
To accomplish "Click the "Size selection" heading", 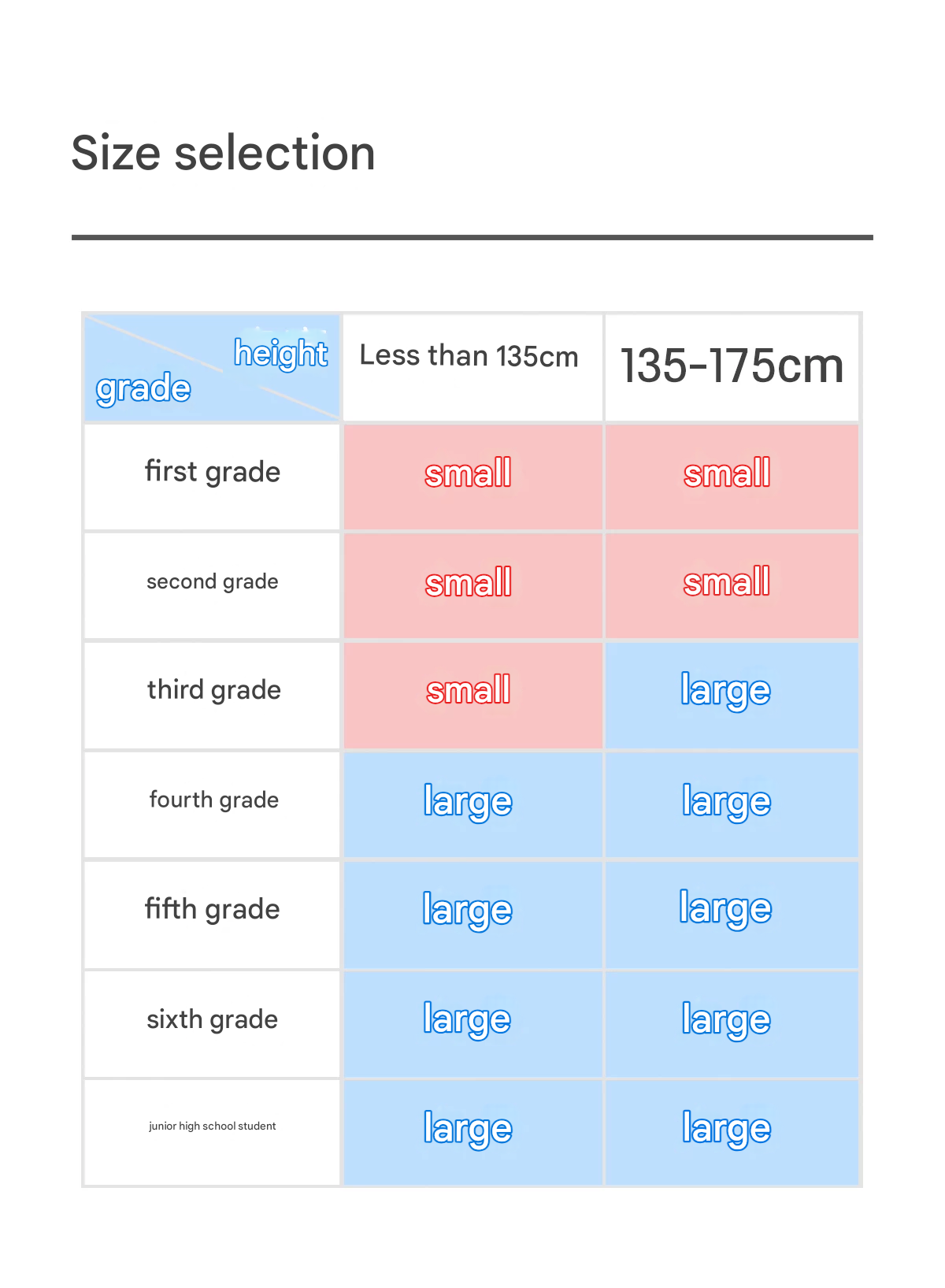I will click(223, 153).
